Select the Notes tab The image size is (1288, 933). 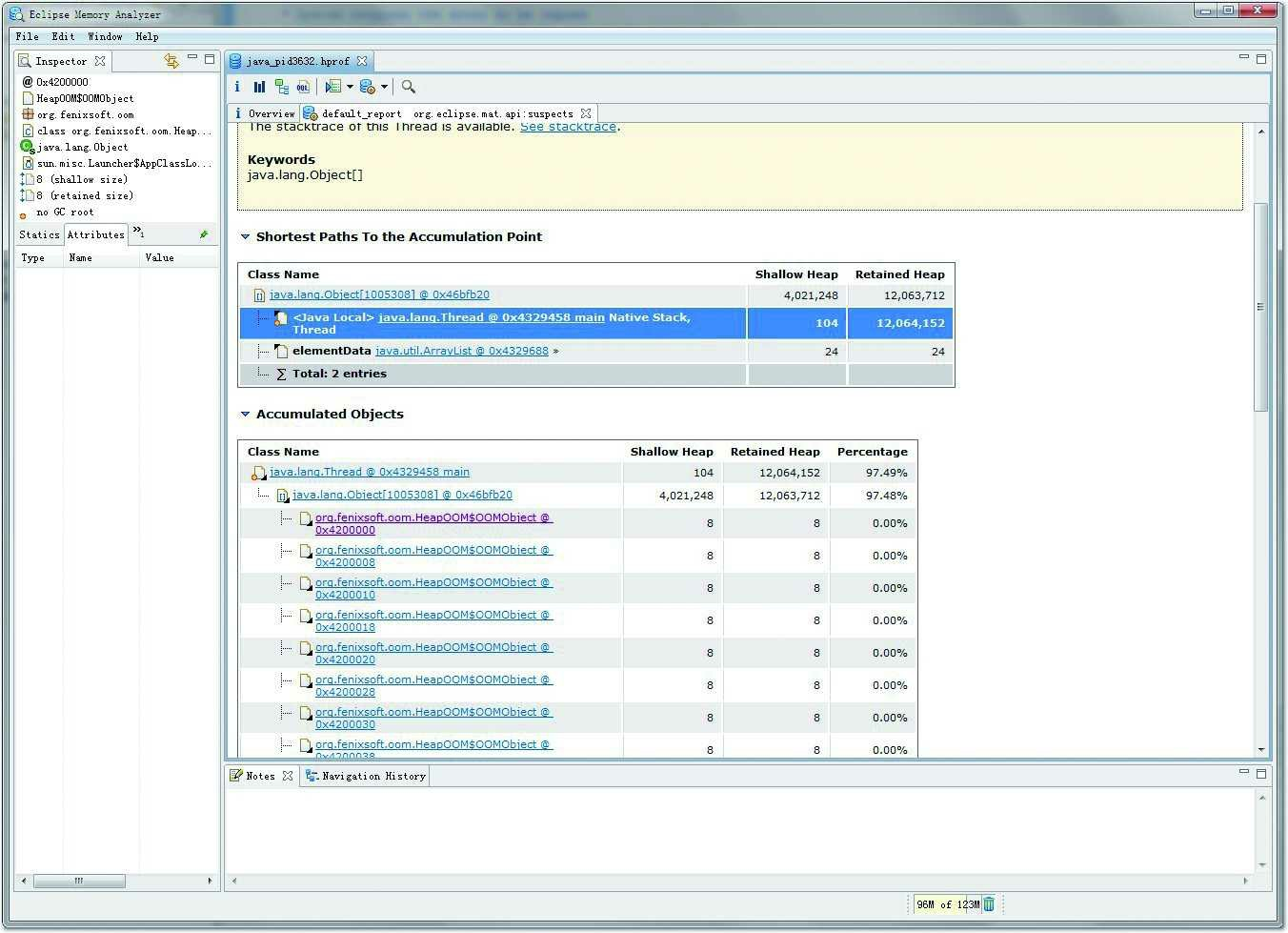(260, 776)
